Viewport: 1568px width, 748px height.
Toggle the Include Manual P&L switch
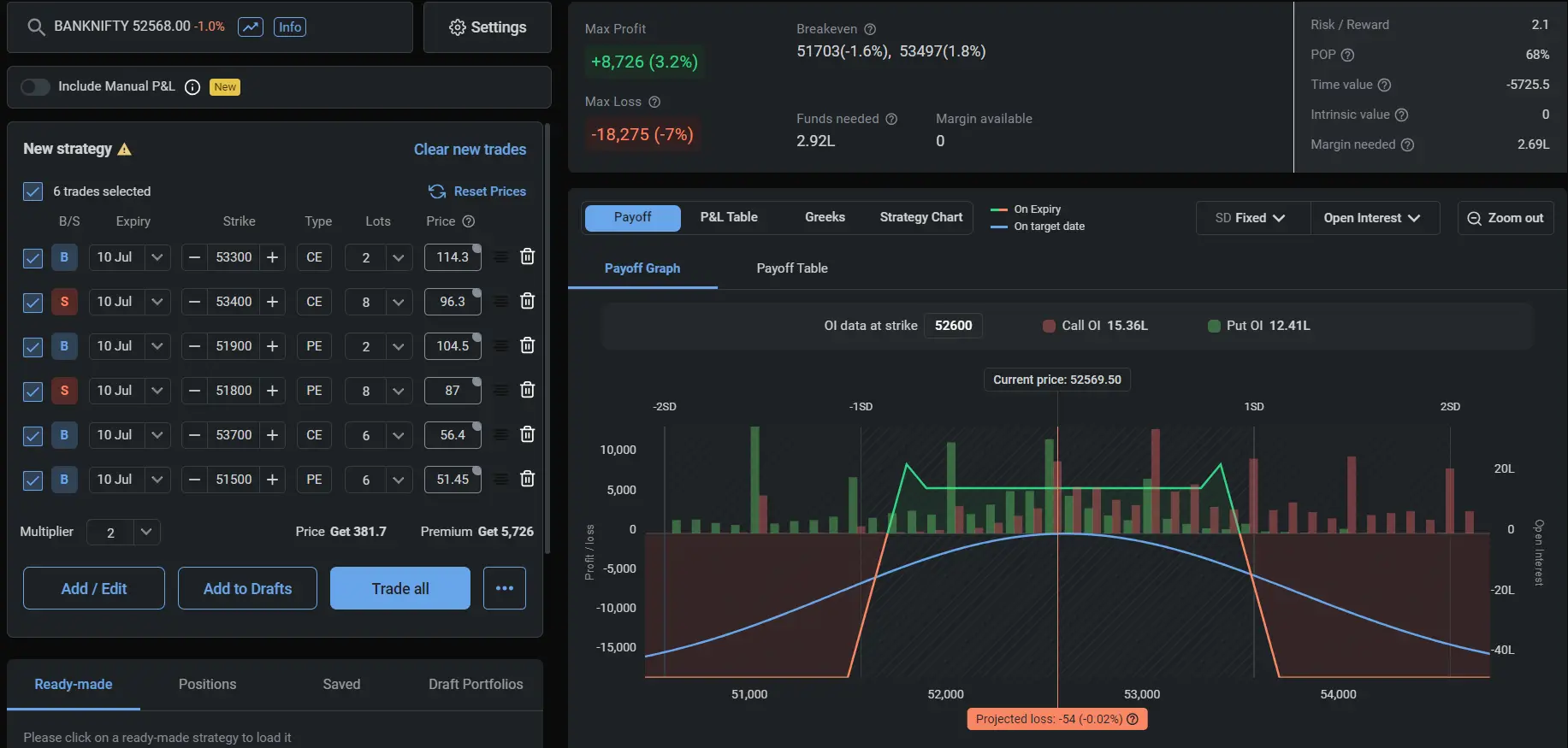click(x=35, y=86)
